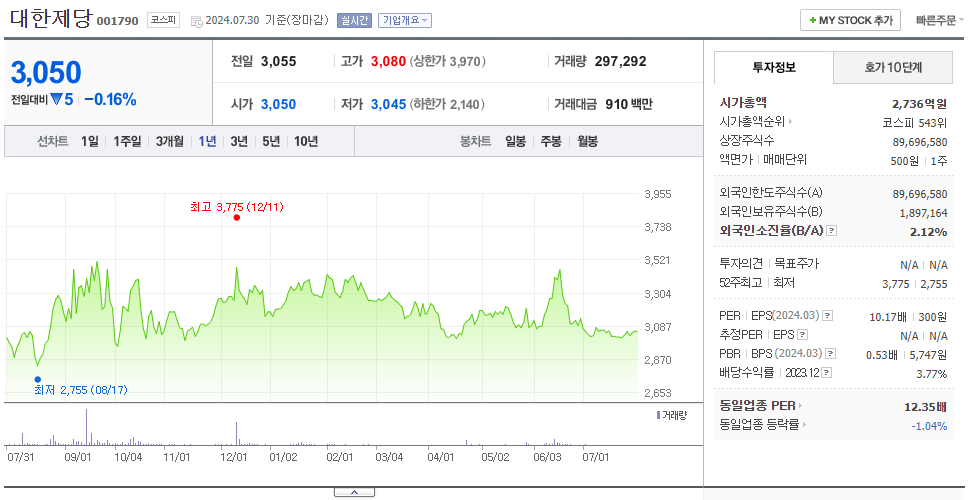Show the 월봉 candlestick chart
Screen dimensions: 968x500
click(x=587, y=141)
